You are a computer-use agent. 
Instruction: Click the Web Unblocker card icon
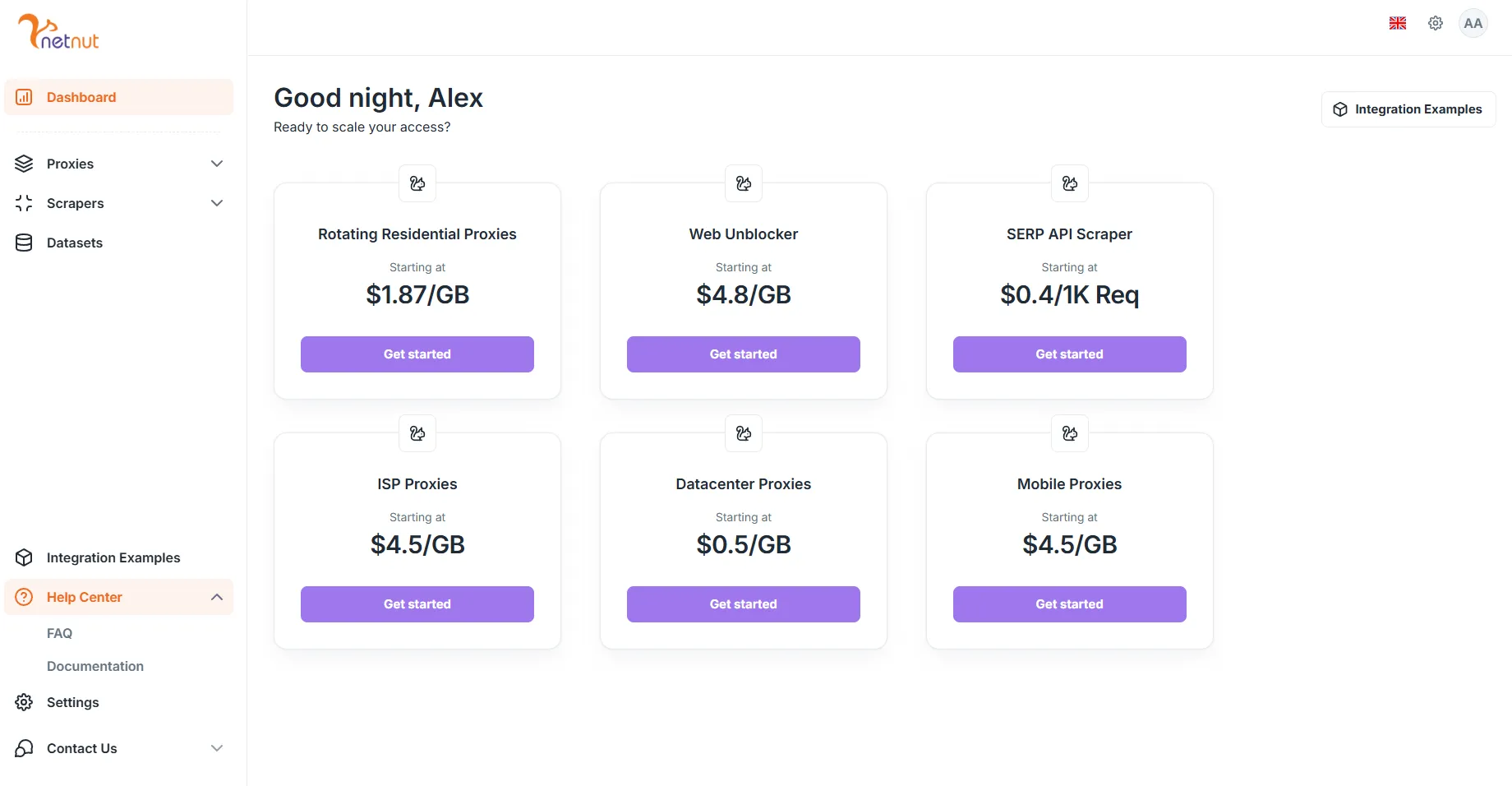click(744, 183)
